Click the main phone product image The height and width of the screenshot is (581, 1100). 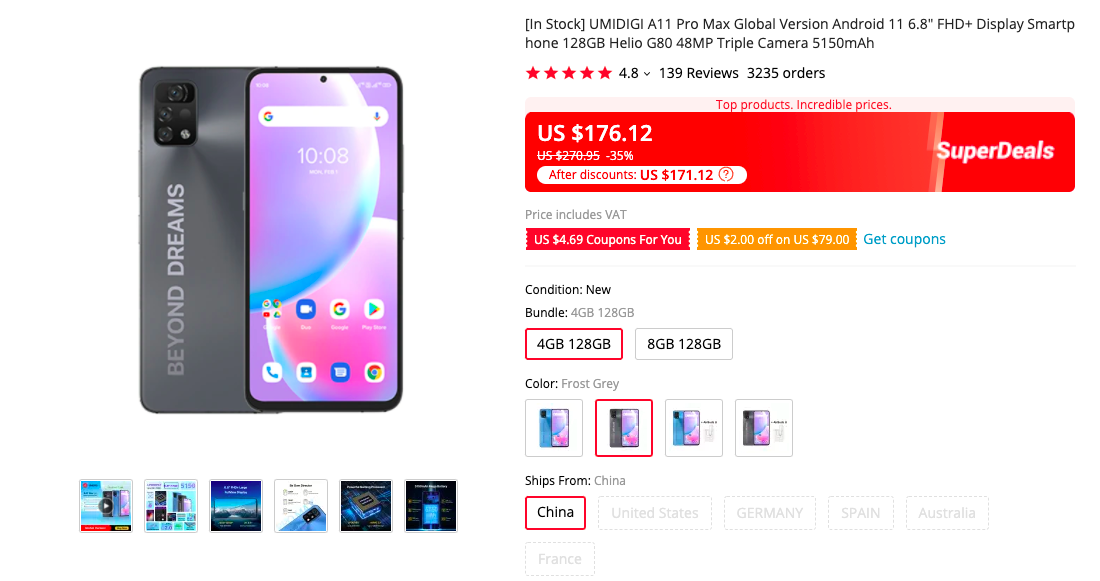pos(270,240)
